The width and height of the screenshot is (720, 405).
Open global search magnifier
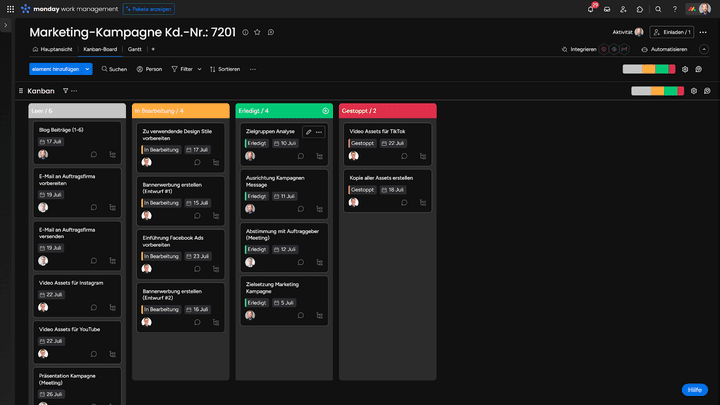click(658, 9)
